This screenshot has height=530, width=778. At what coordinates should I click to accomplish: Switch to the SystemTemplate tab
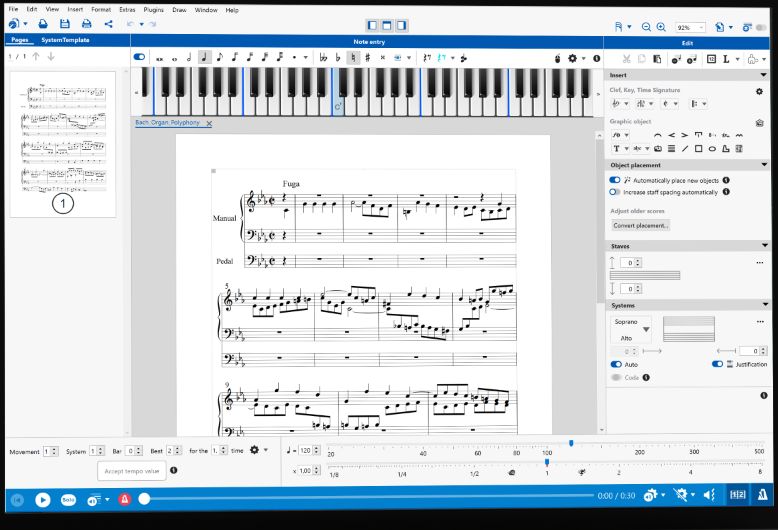(x=65, y=40)
